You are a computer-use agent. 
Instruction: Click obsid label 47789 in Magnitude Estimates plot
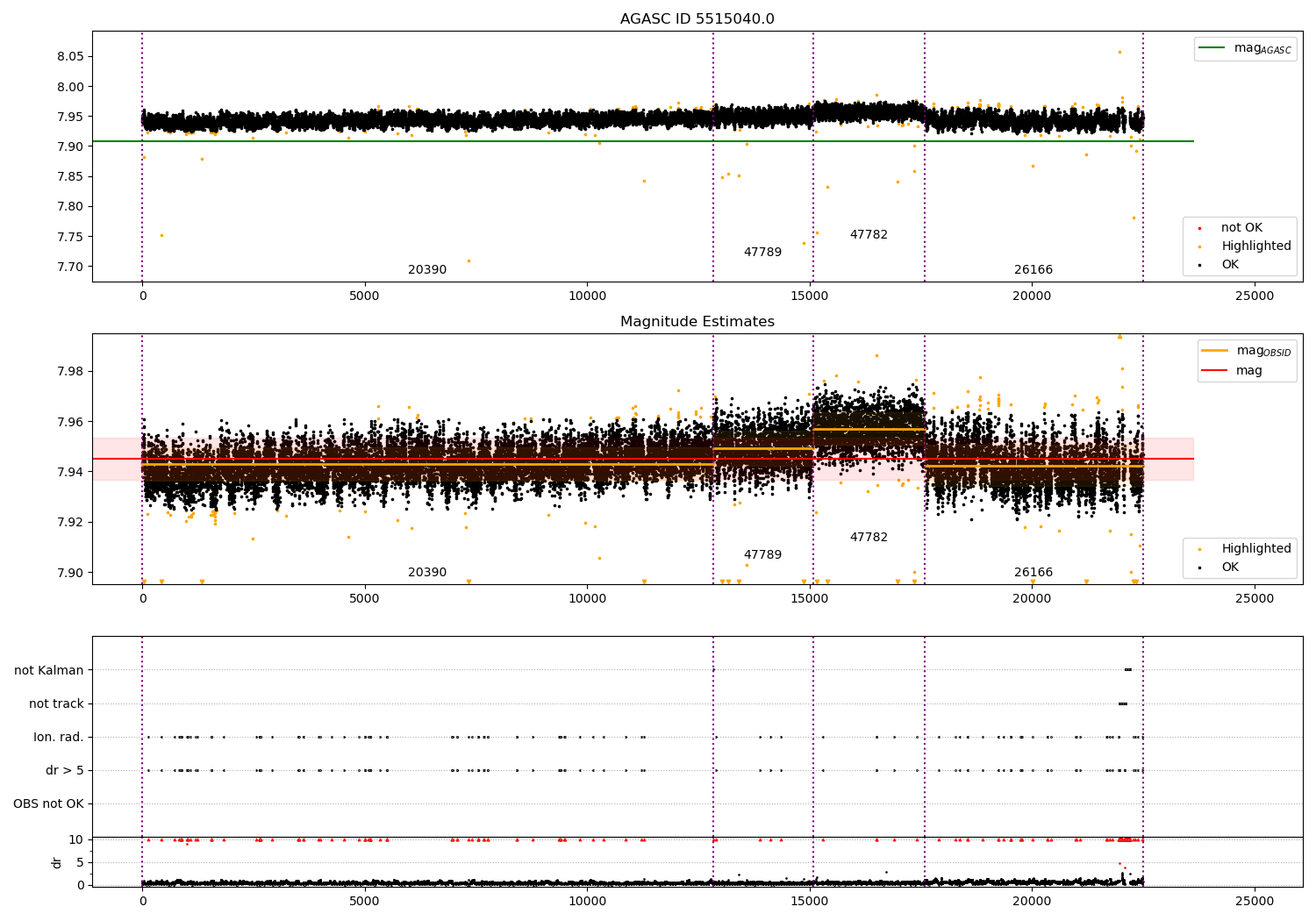[x=762, y=555]
